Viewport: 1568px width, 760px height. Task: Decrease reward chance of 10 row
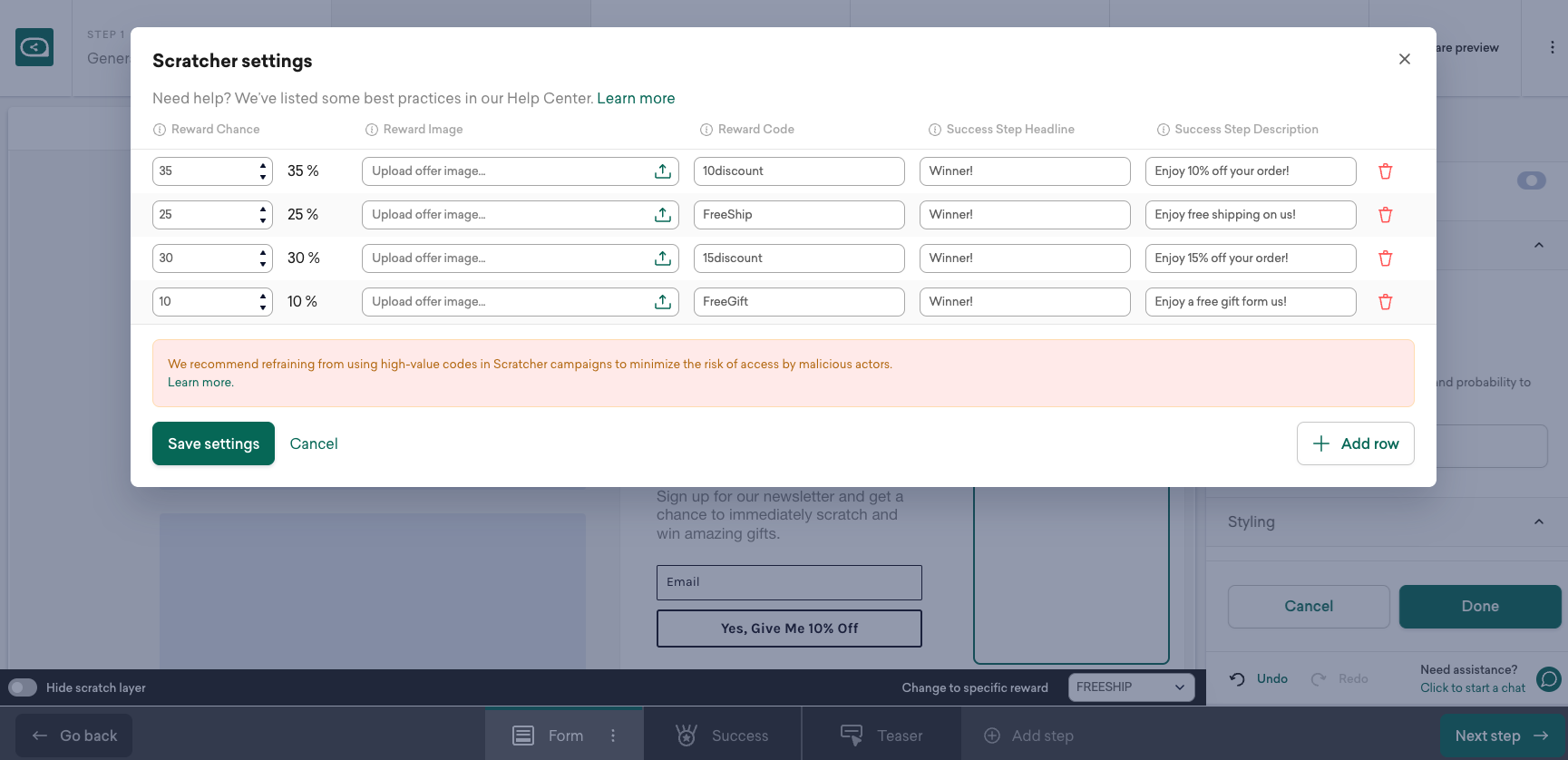(263, 307)
